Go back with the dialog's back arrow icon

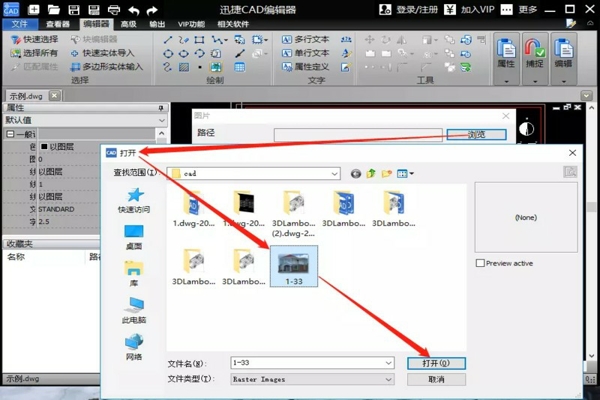coord(355,174)
